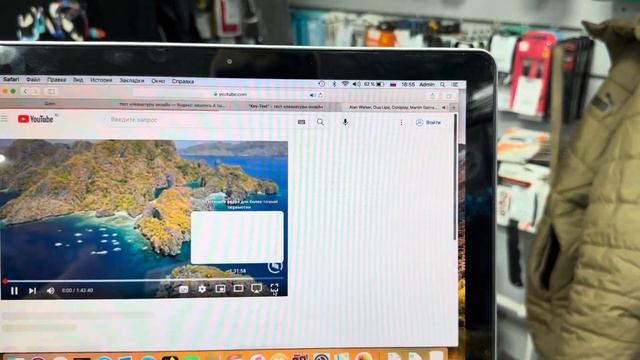The image size is (640, 360).
Task: Open Time Machine menu bar icon
Action: point(322,84)
